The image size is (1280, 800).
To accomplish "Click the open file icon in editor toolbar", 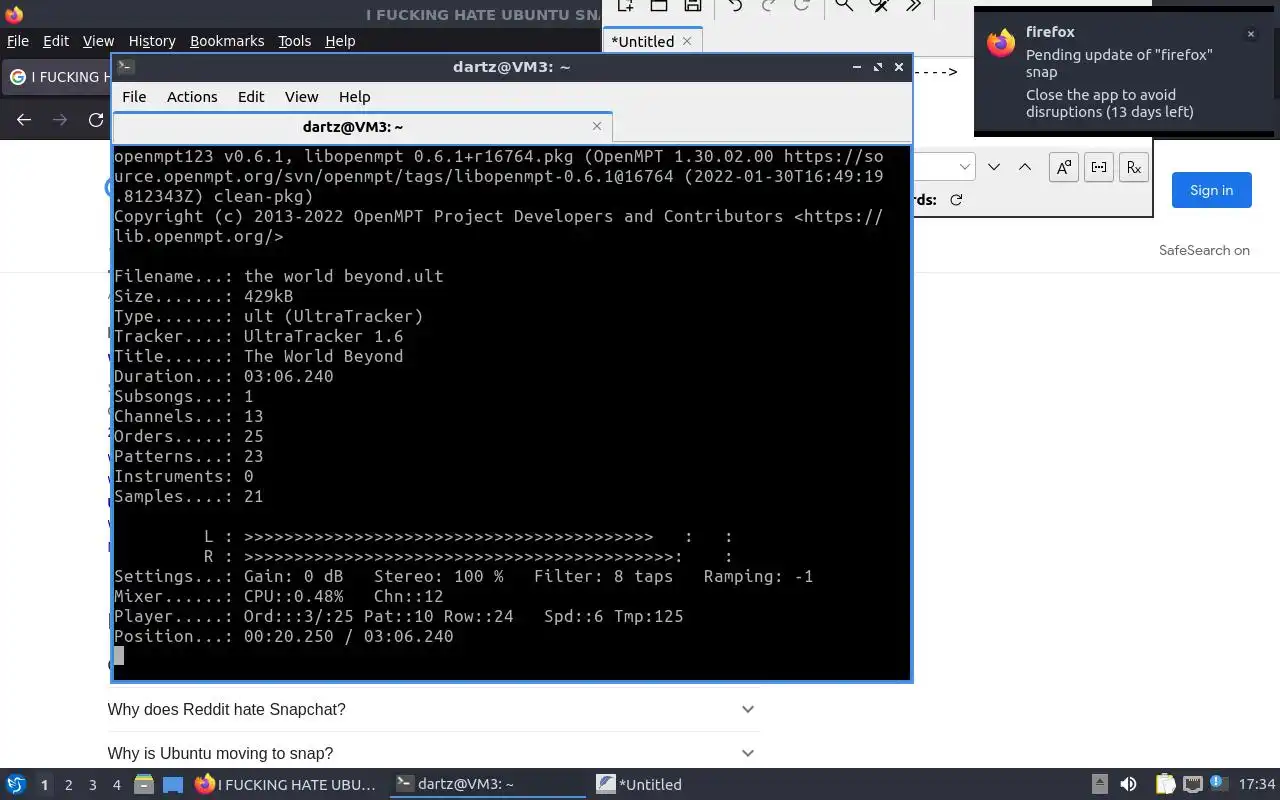I will (659, 6).
